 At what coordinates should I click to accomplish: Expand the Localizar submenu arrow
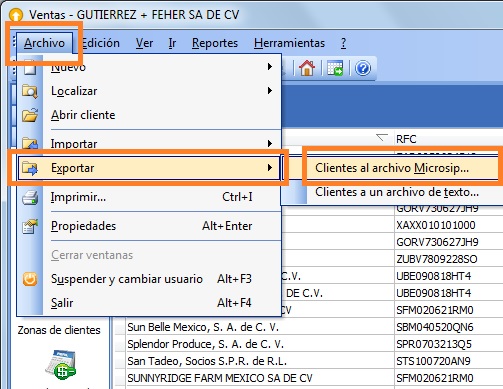[x=270, y=91]
